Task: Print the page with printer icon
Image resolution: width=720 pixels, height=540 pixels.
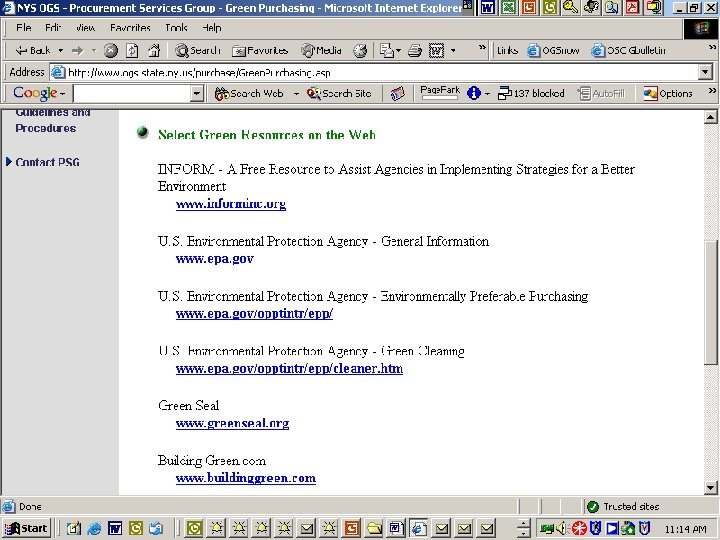Action: tap(415, 50)
